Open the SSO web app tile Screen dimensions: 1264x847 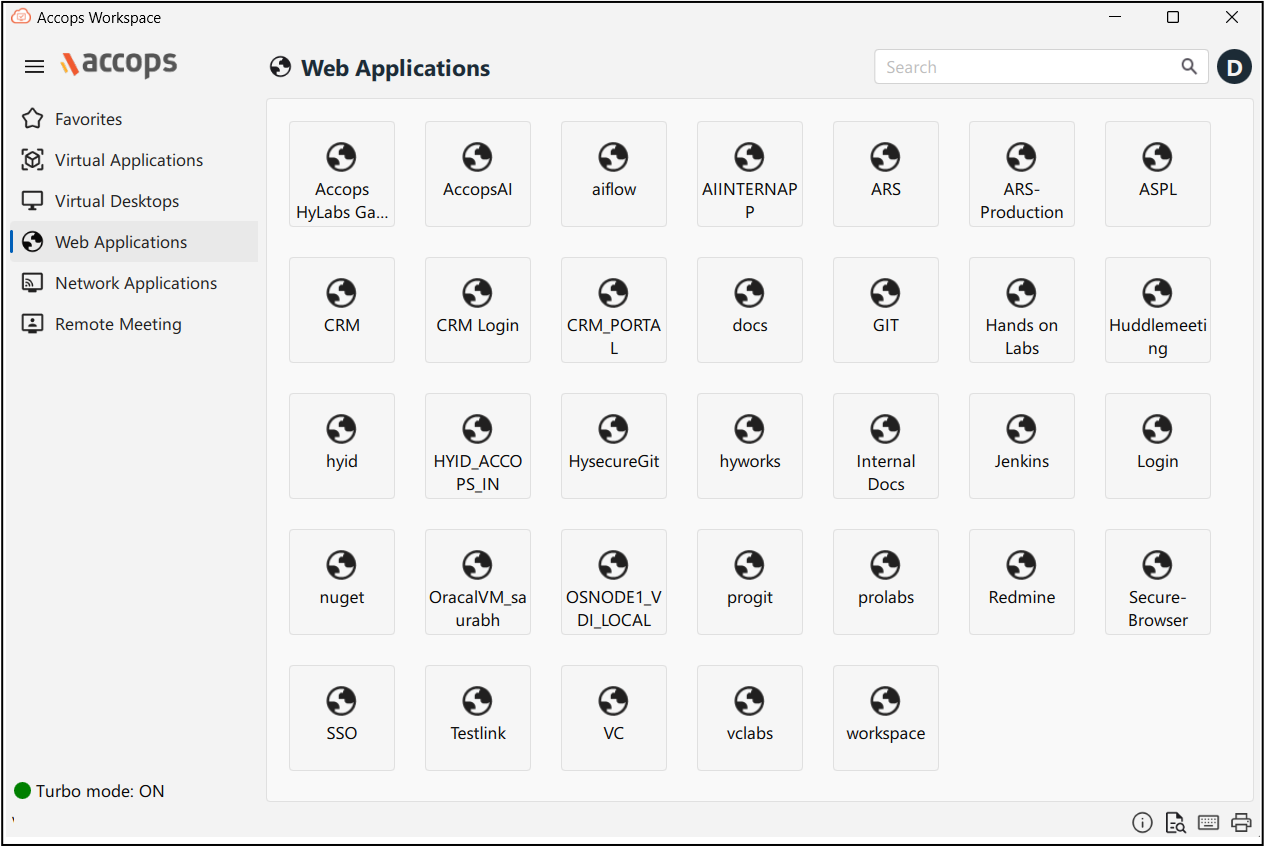(342, 718)
